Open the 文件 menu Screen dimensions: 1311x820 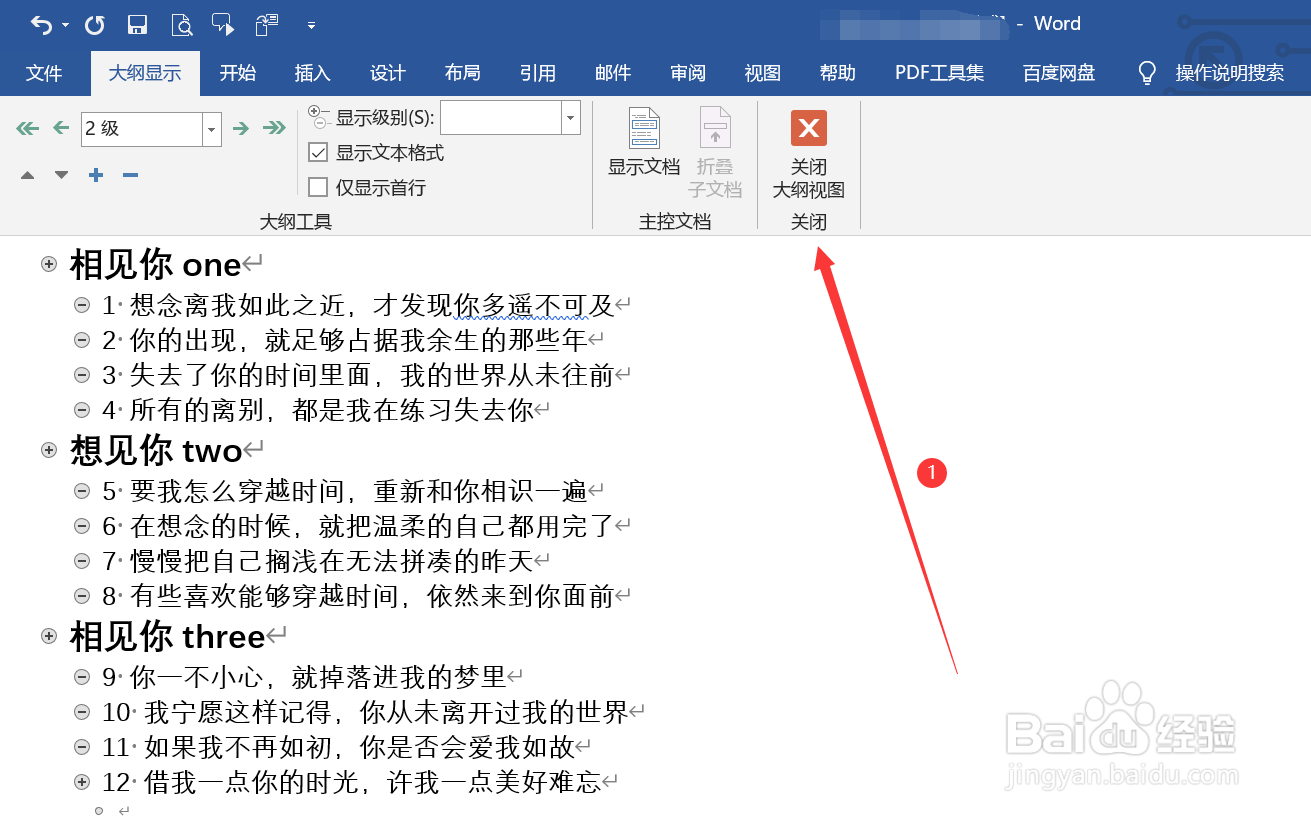45,72
